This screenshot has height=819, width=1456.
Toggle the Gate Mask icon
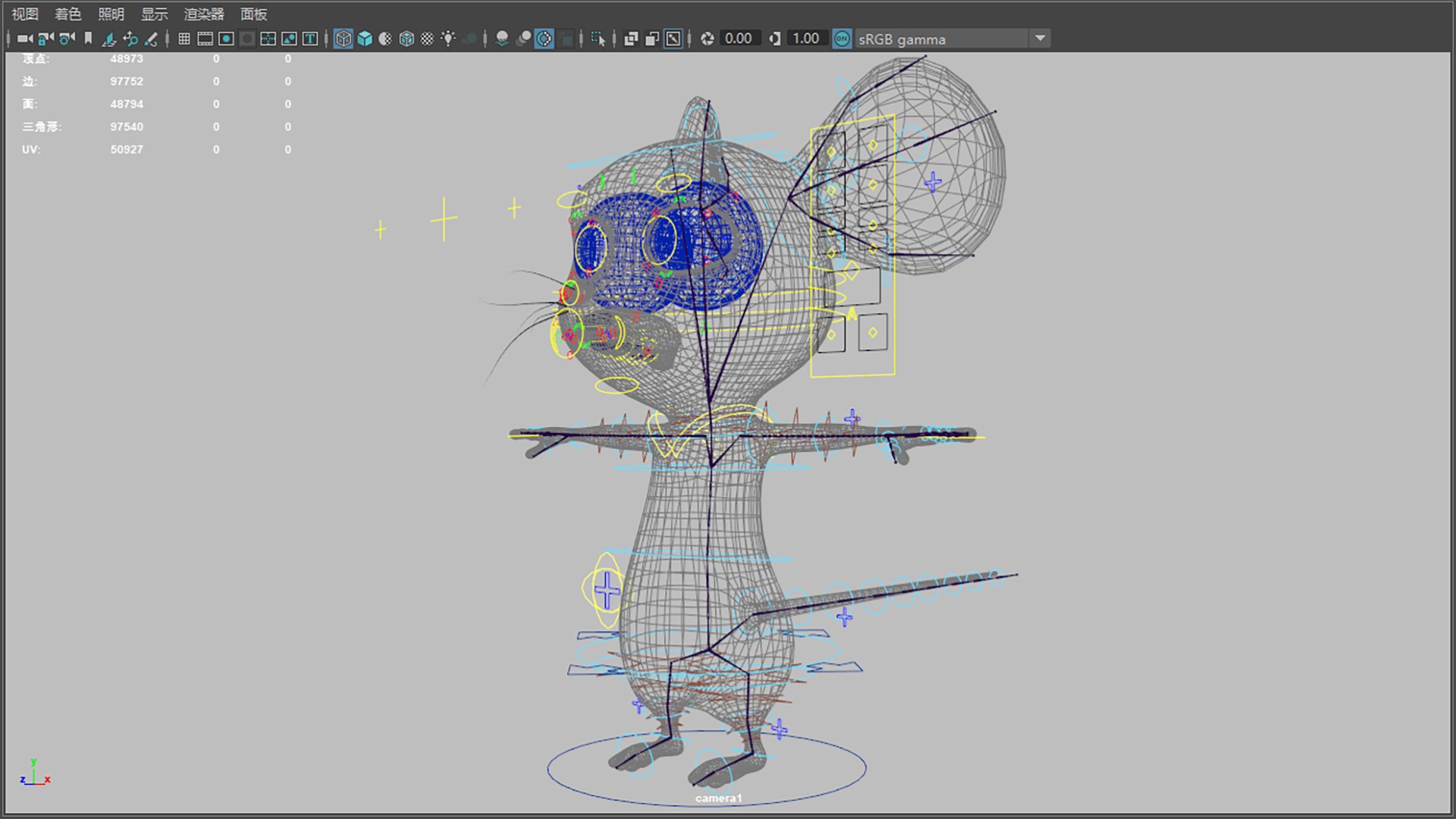click(246, 39)
